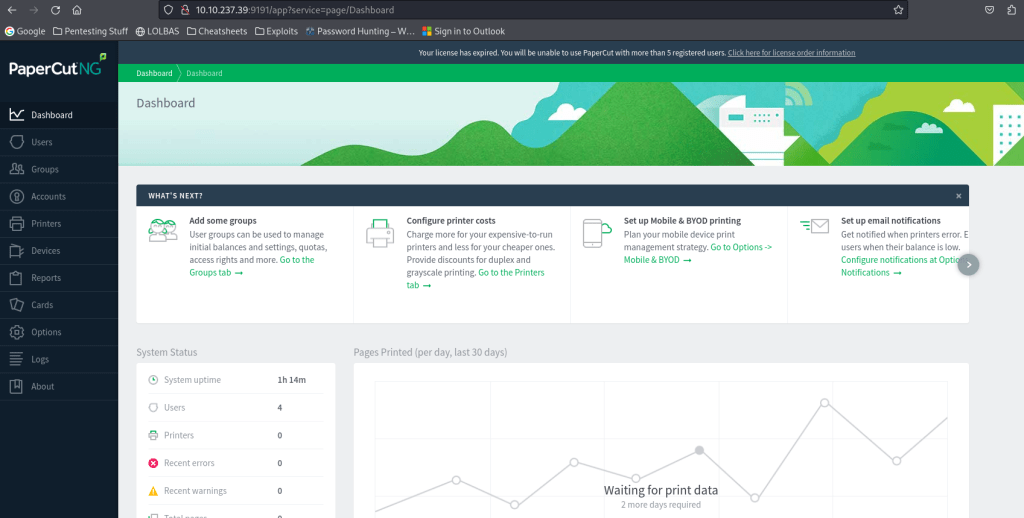Open the browser extensions icon
The image size is (1024, 518).
(x=1011, y=10)
